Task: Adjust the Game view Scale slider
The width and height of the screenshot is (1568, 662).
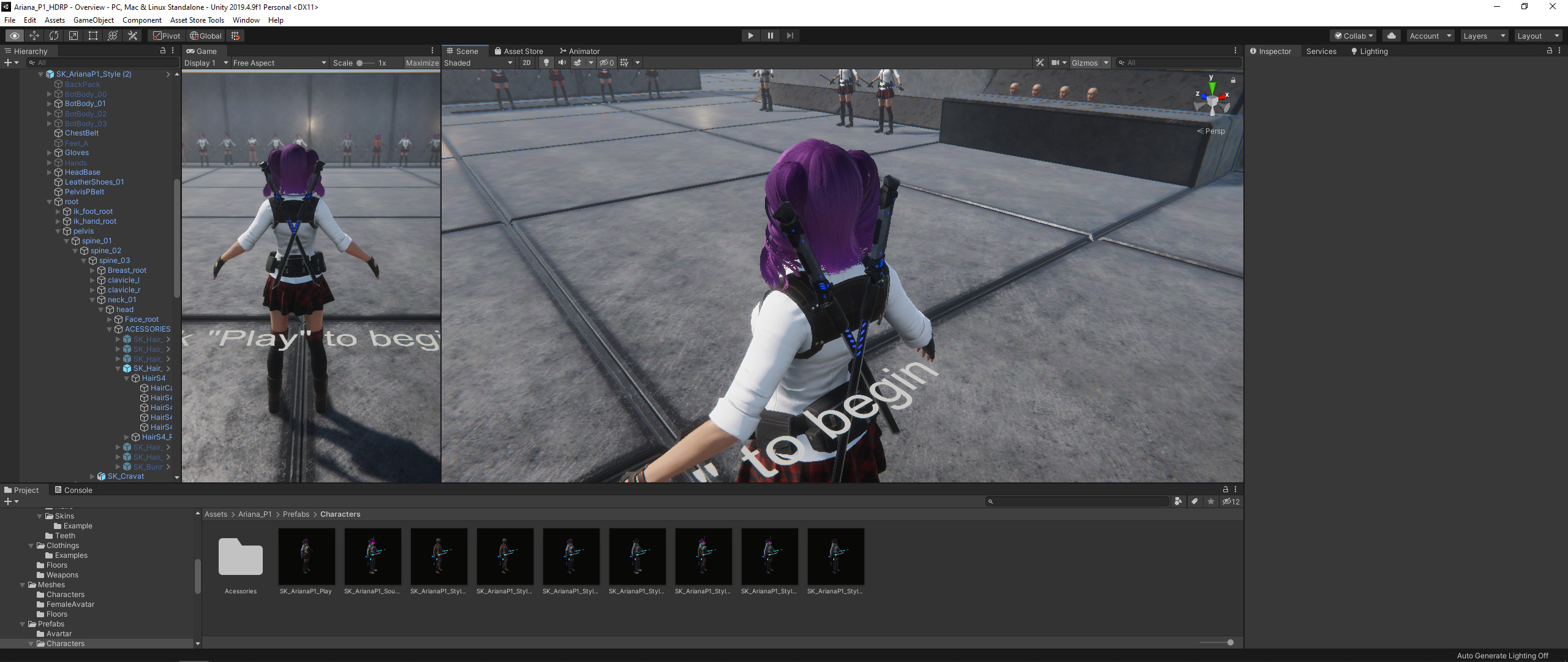Action: point(365,63)
